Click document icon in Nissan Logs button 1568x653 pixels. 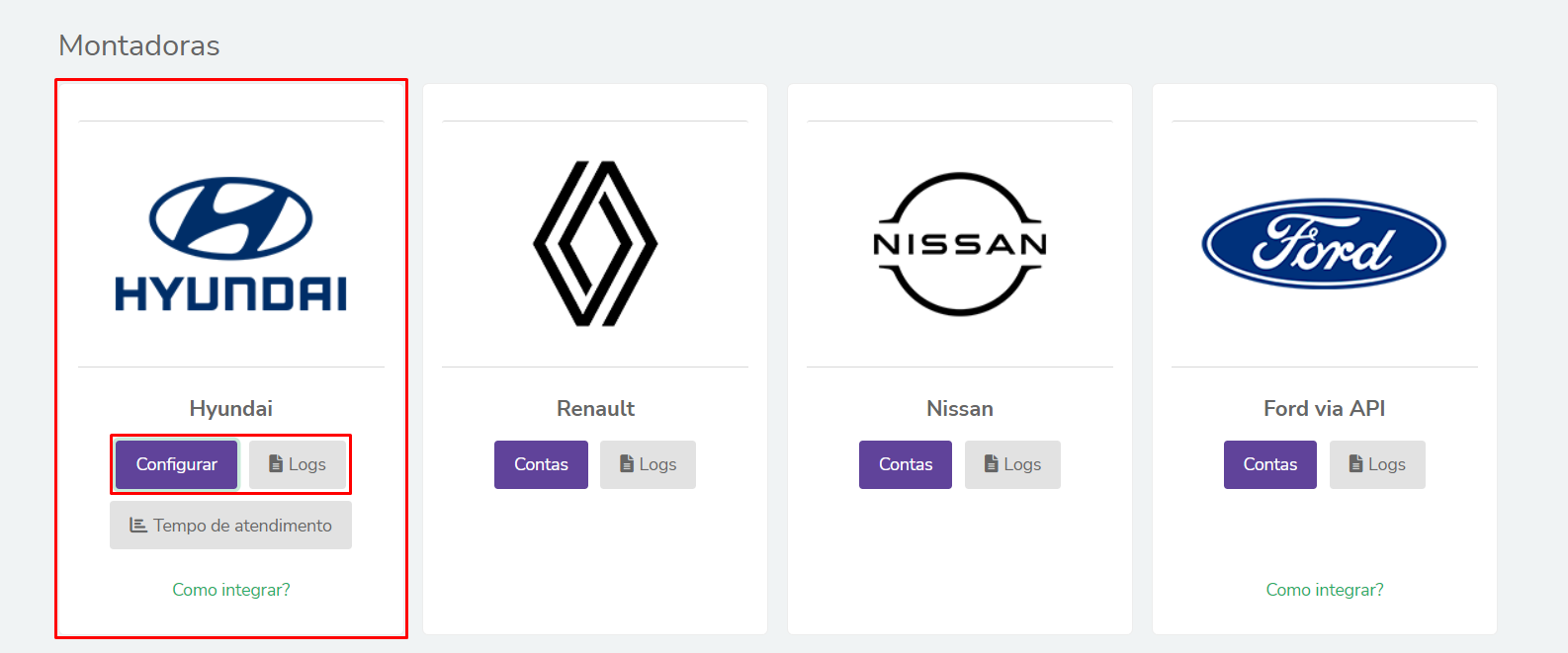991,464
